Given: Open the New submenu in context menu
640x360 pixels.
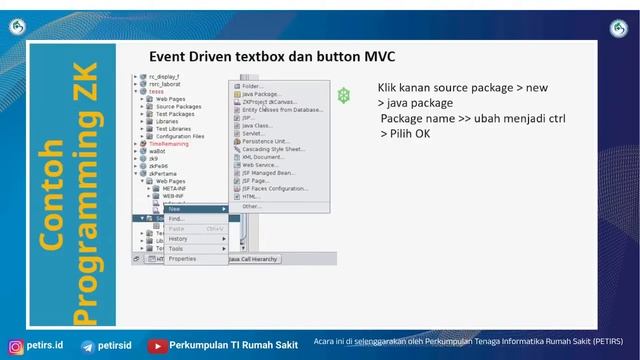Looking at the screenshot, I should tap(196, 209).
